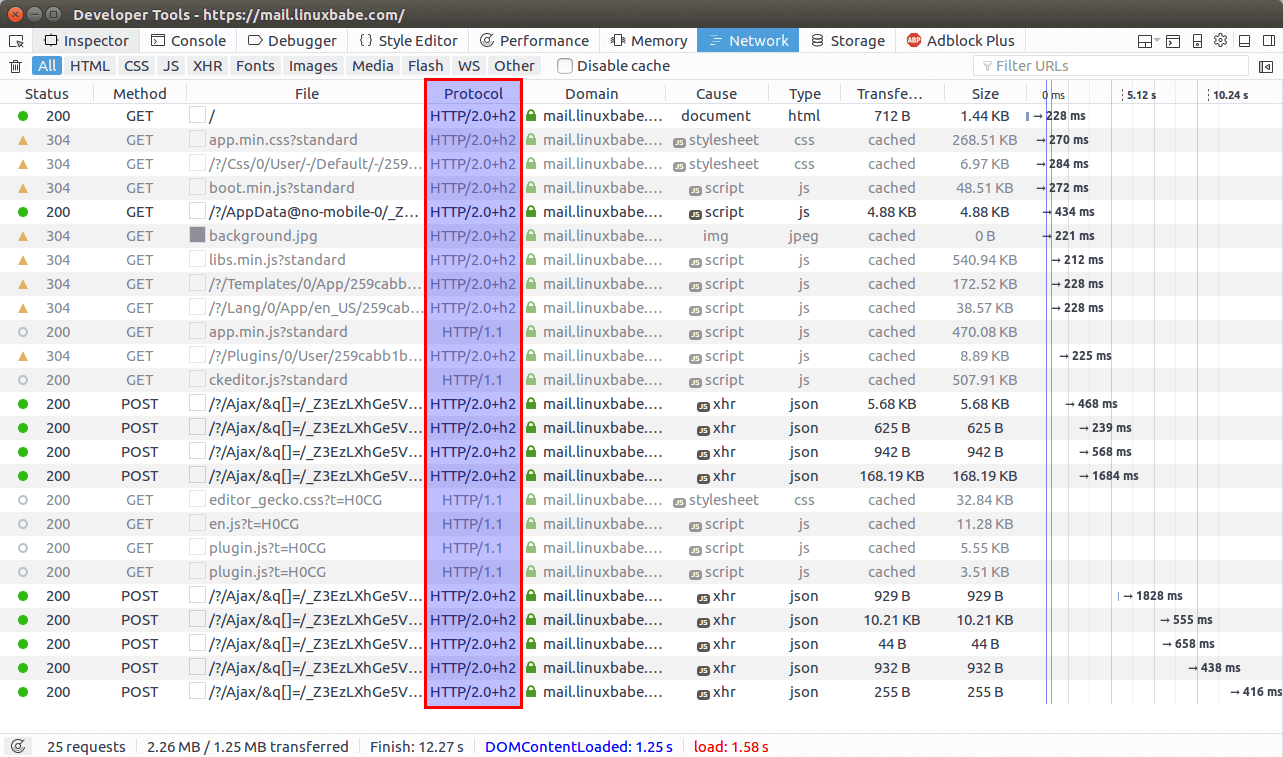Sort by the Size column header

(985, 94)
